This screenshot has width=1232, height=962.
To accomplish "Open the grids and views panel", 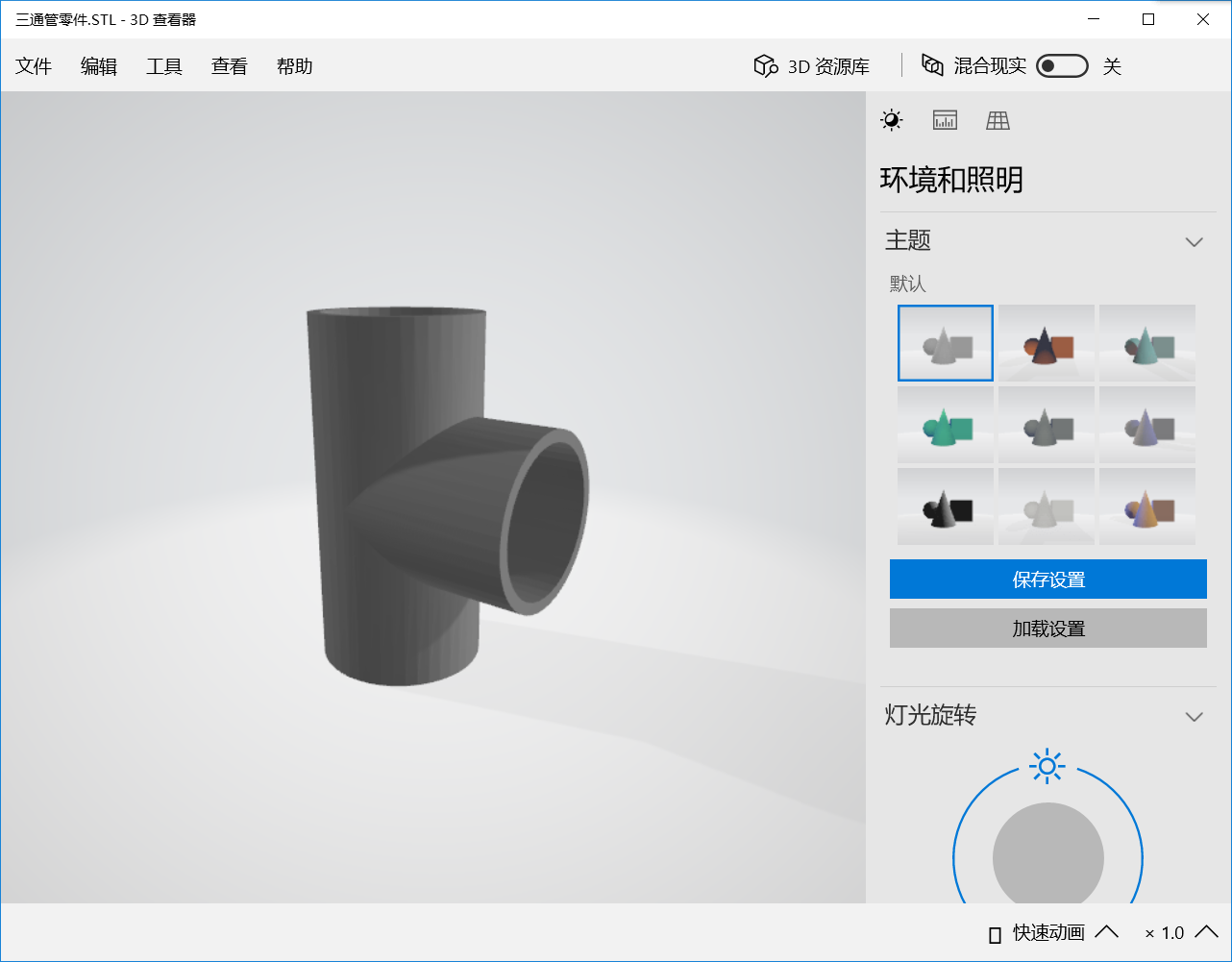I will pos(998,120).
